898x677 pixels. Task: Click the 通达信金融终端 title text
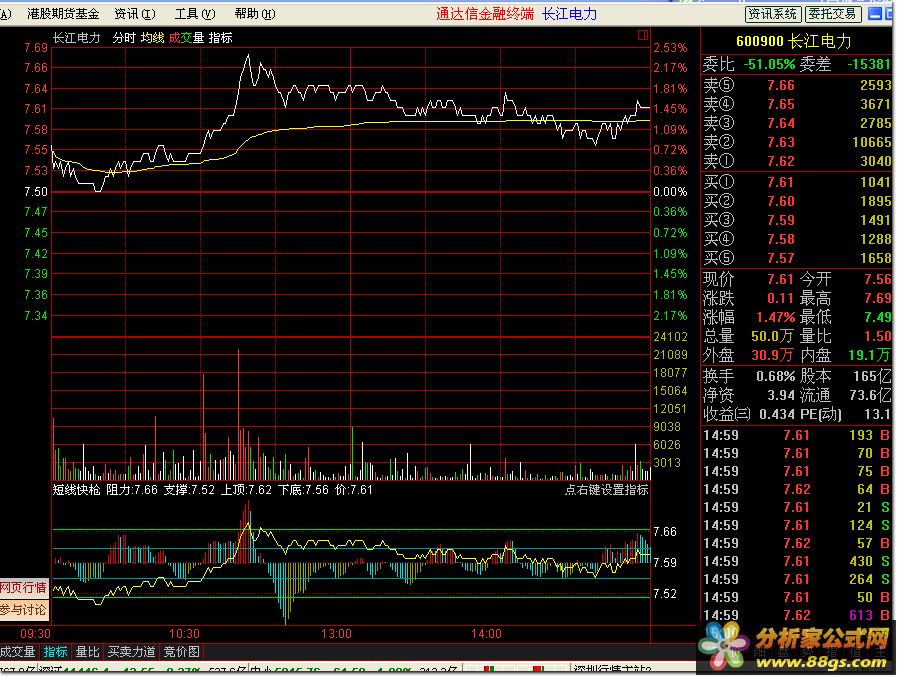[x=485, y=14]
